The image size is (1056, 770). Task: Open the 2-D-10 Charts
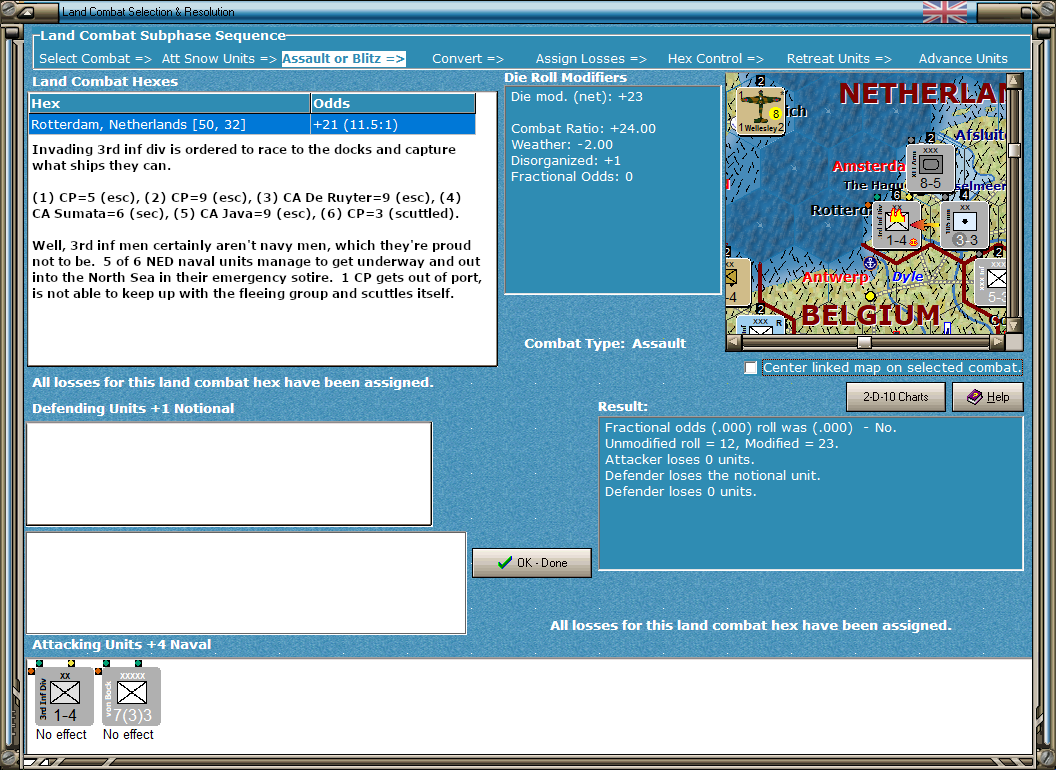[896, 397]
